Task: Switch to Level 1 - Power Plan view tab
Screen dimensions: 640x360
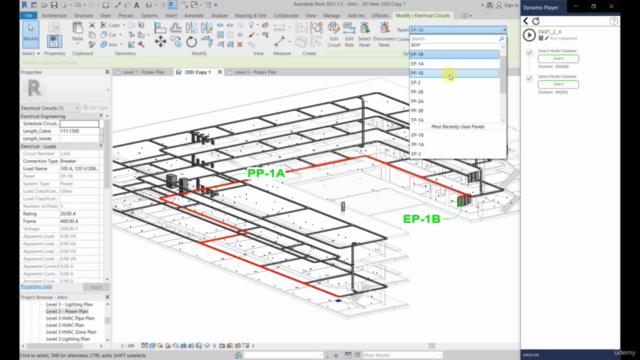Action: pos(143,72)
